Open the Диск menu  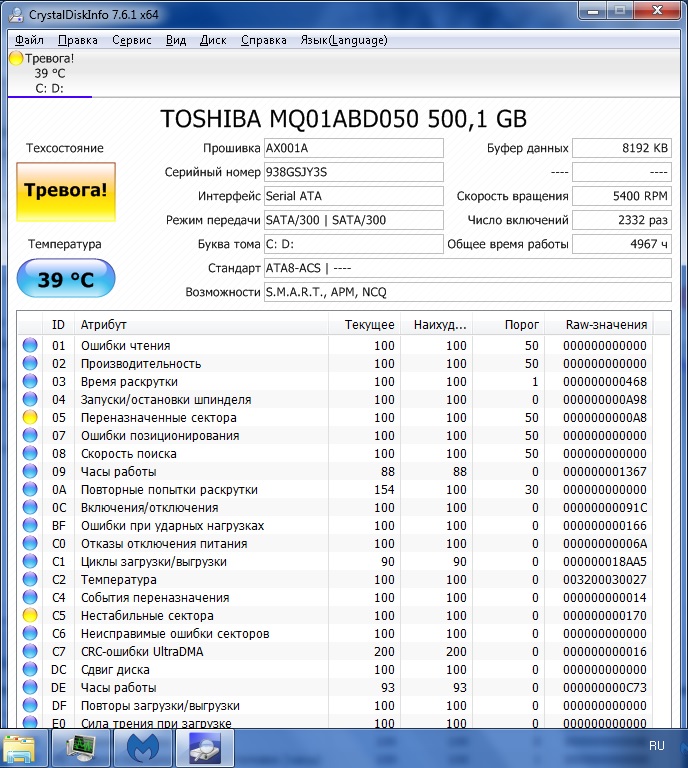[x=213, y=40]
